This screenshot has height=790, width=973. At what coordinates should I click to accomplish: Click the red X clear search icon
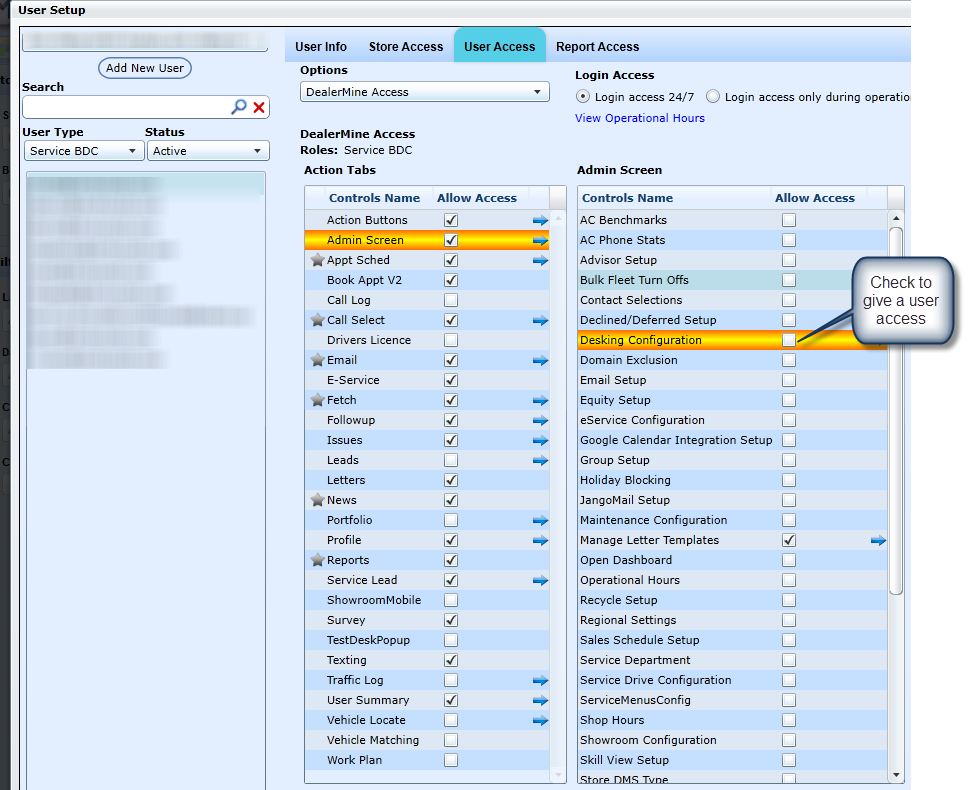259,107
